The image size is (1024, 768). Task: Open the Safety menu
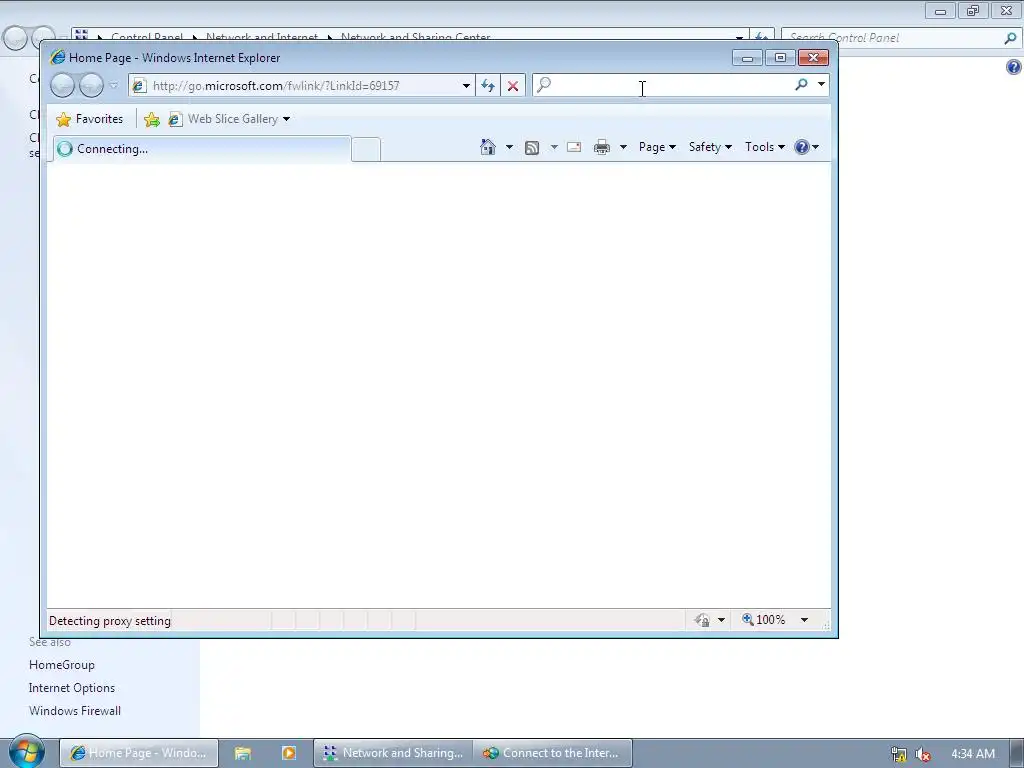click(710, 147)
